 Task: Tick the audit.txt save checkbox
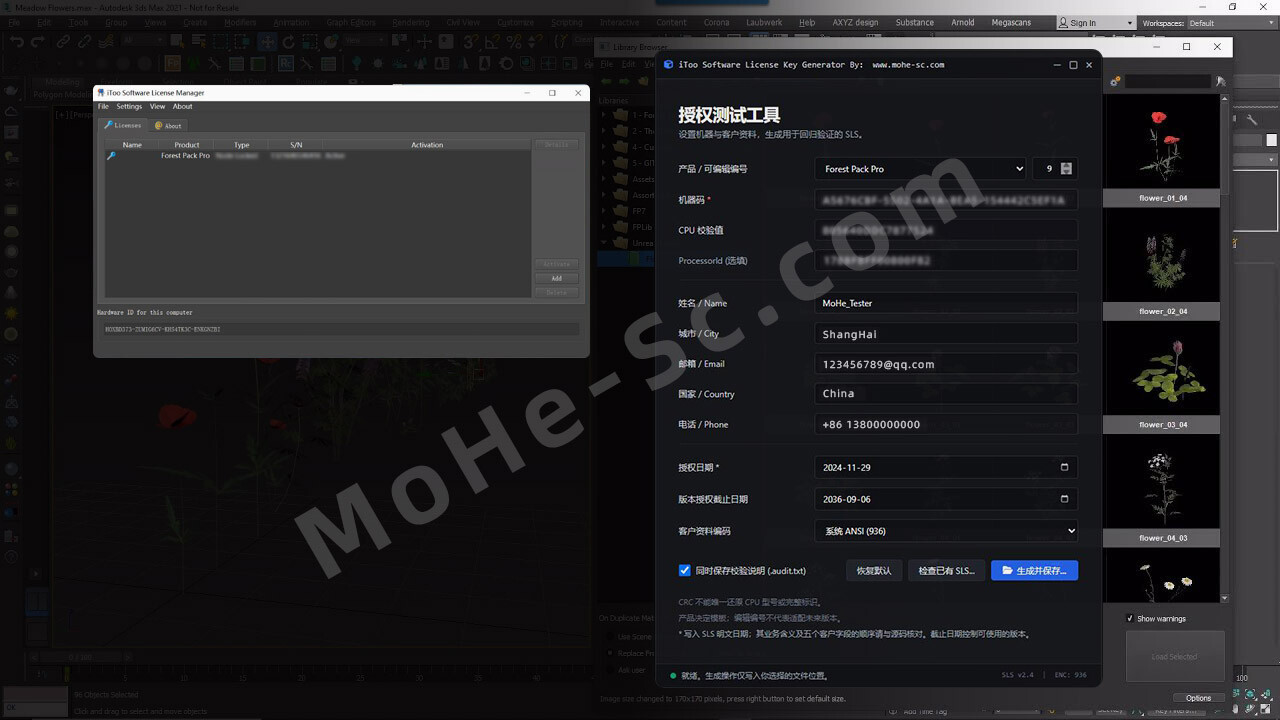click(685, 570)
